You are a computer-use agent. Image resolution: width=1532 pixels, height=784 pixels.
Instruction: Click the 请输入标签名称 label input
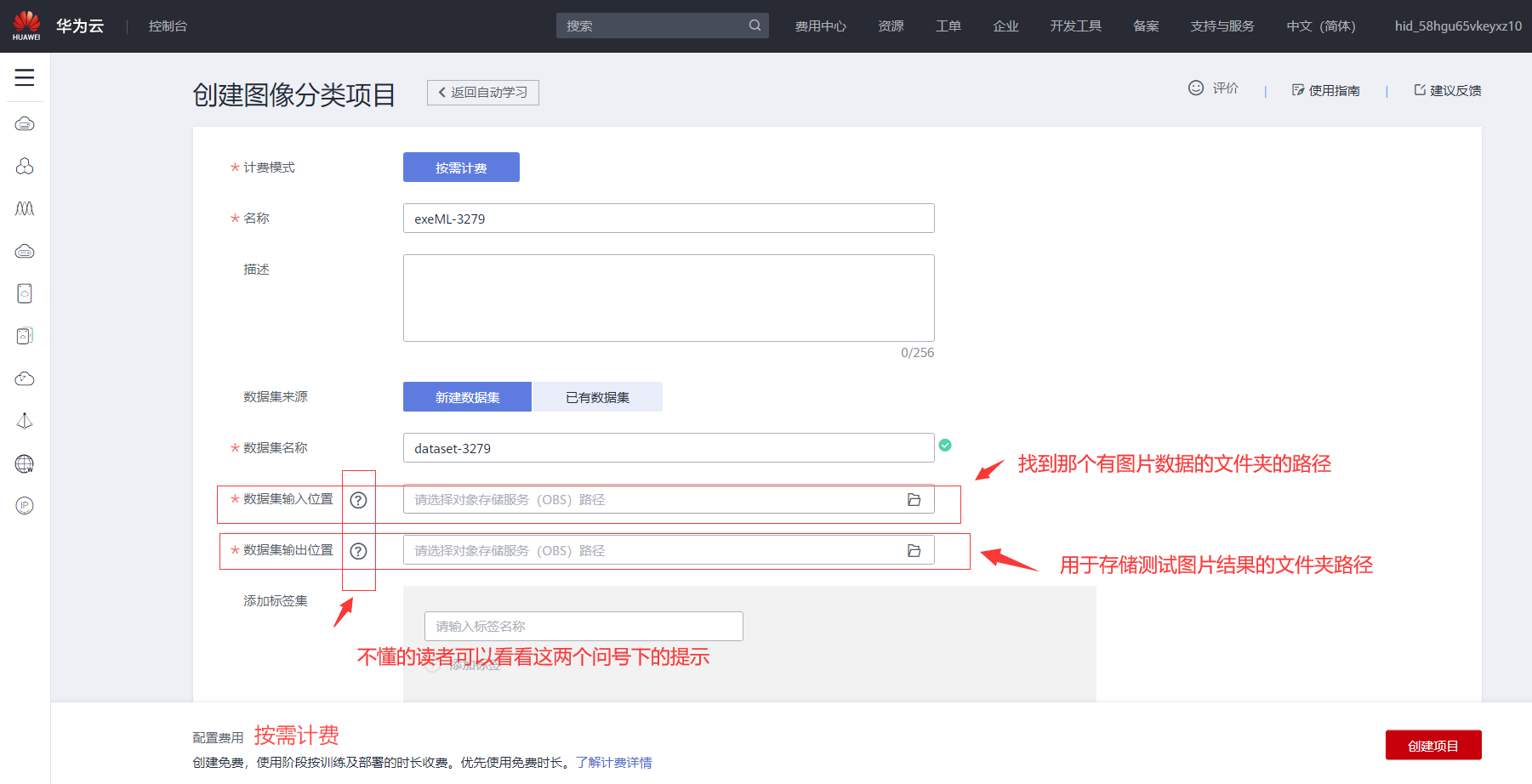coord(584,626)
